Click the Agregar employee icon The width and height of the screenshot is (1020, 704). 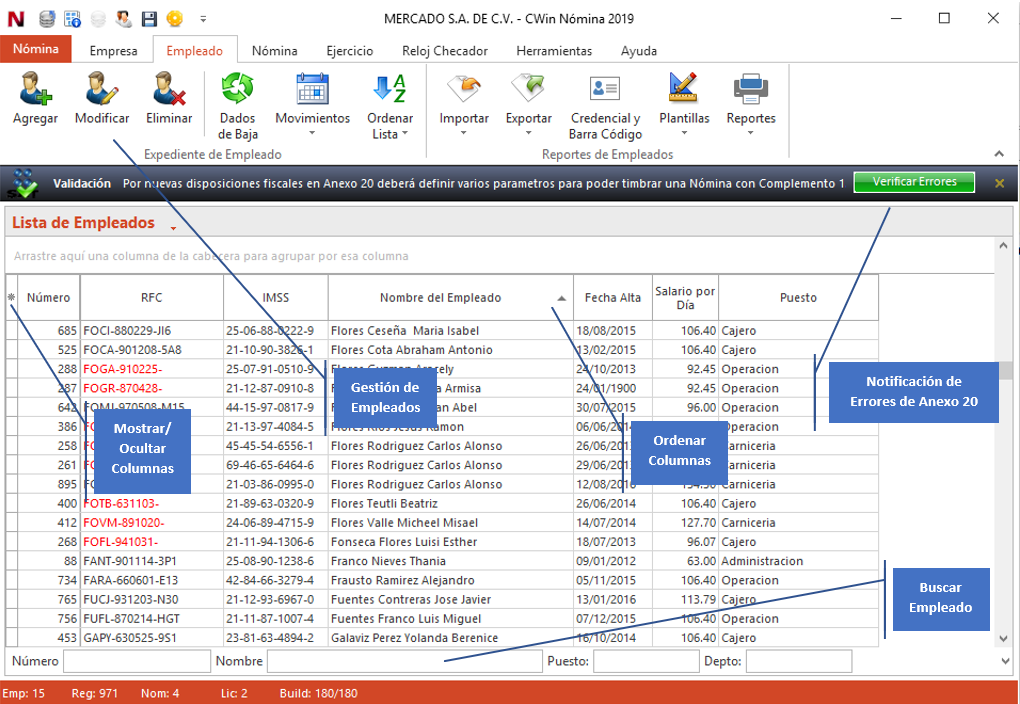coord(35,89)
